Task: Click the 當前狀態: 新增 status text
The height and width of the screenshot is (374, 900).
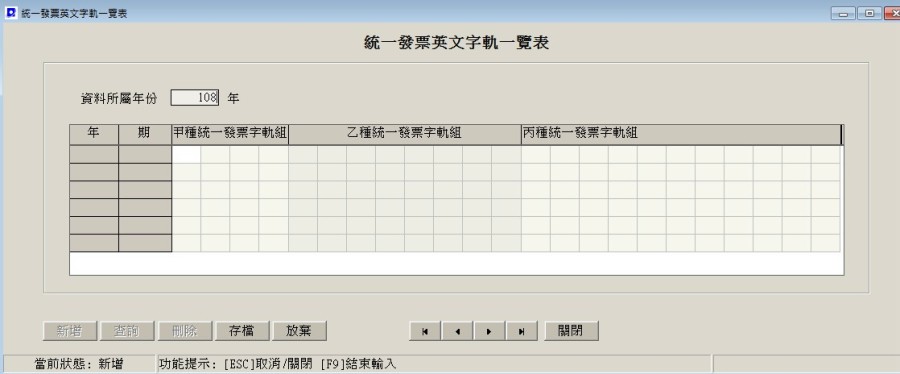Action: (79, 364)
